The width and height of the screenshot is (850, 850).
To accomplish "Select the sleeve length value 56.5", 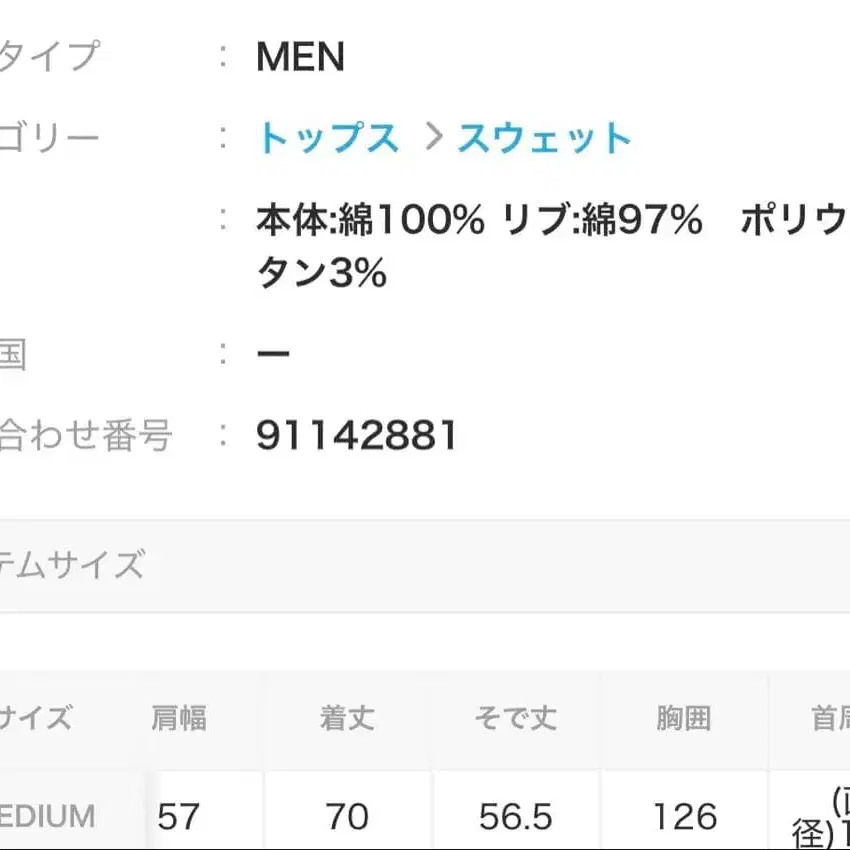I will point(515,817).
